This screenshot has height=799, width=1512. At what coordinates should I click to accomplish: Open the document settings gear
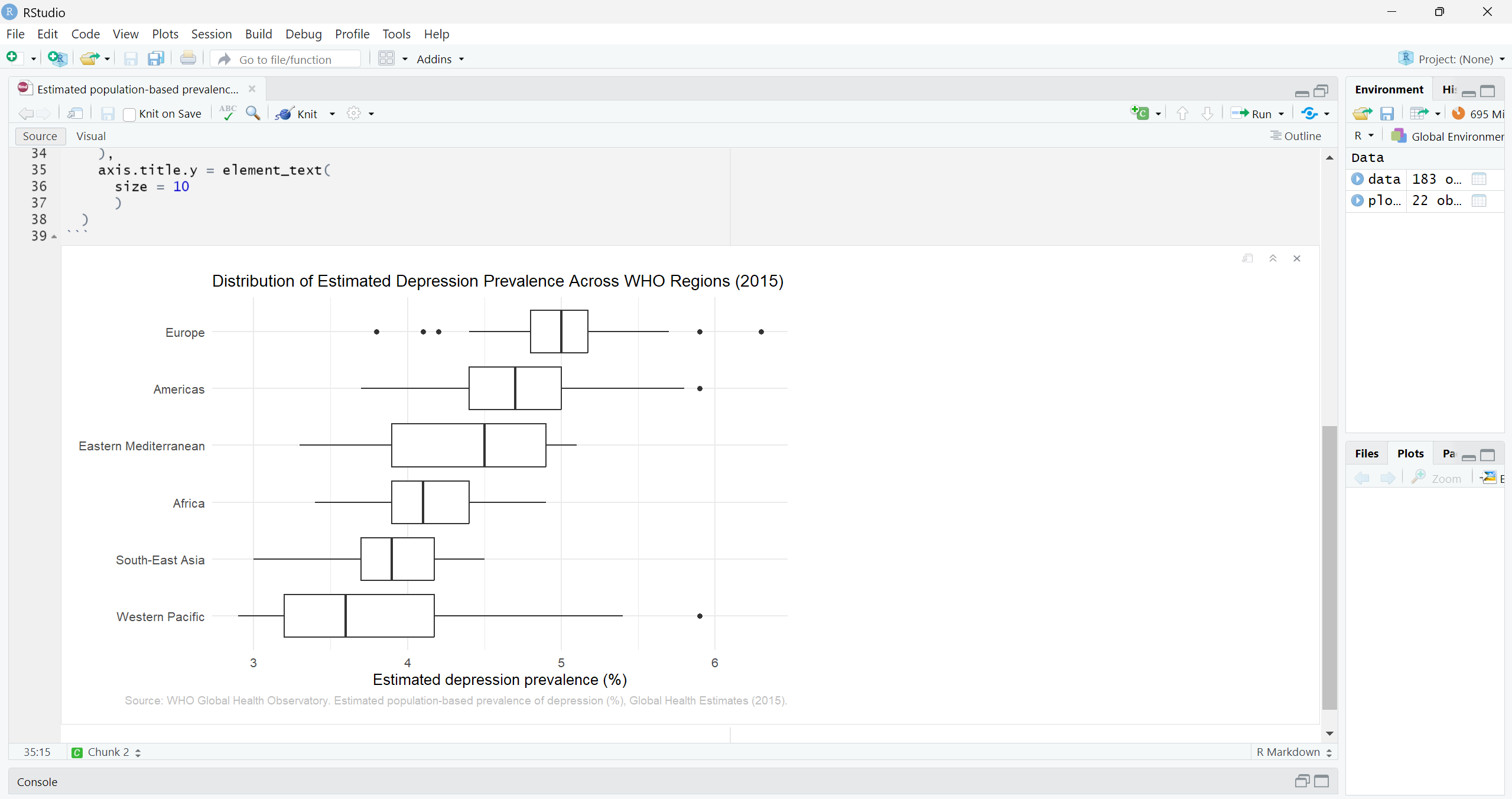354,113
